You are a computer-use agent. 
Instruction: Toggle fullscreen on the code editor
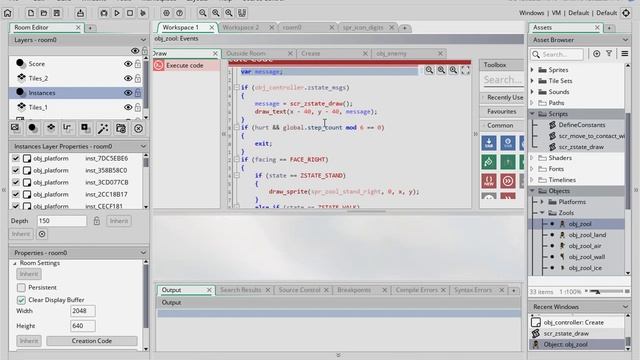tap(465, 70)
